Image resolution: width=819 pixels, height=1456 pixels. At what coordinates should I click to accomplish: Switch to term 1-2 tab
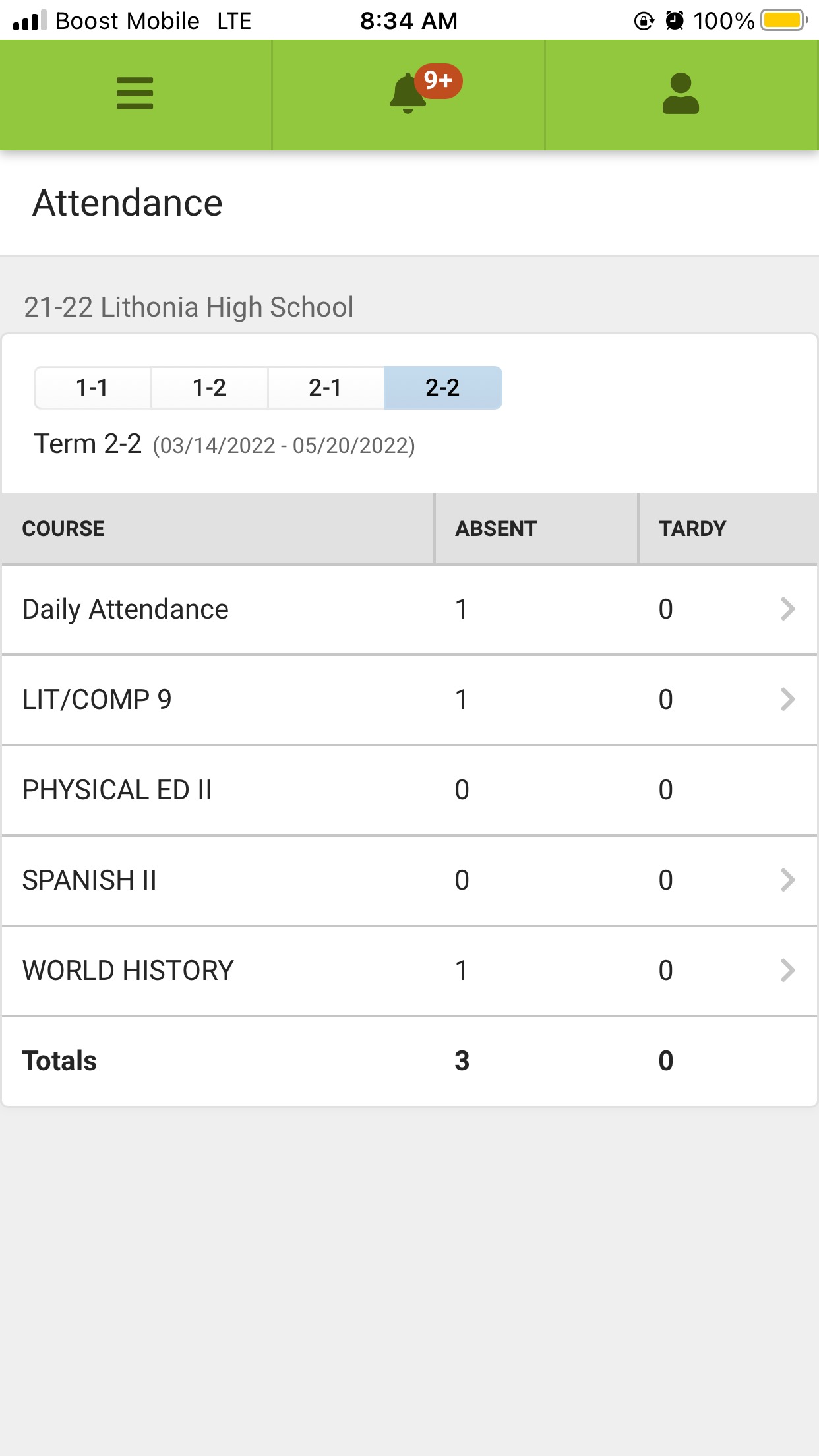pyautogui.click(x=209, y=388)
